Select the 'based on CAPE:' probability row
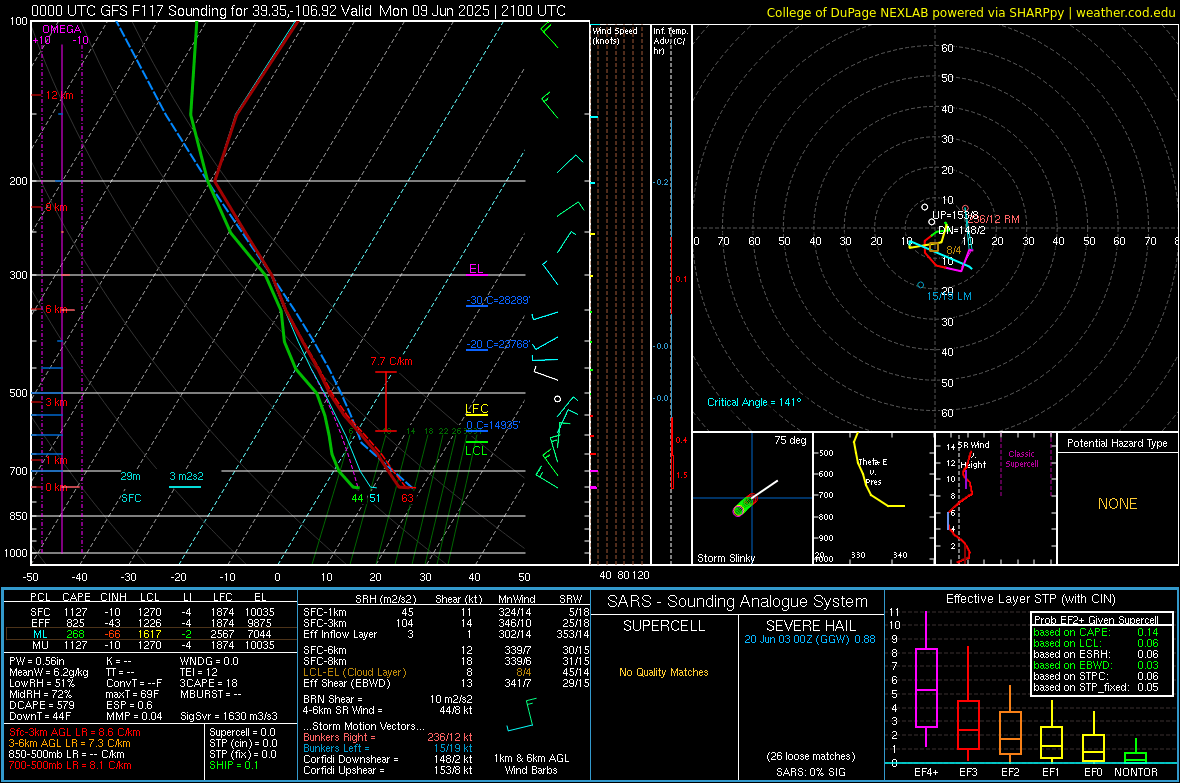 click(1096, 632)
